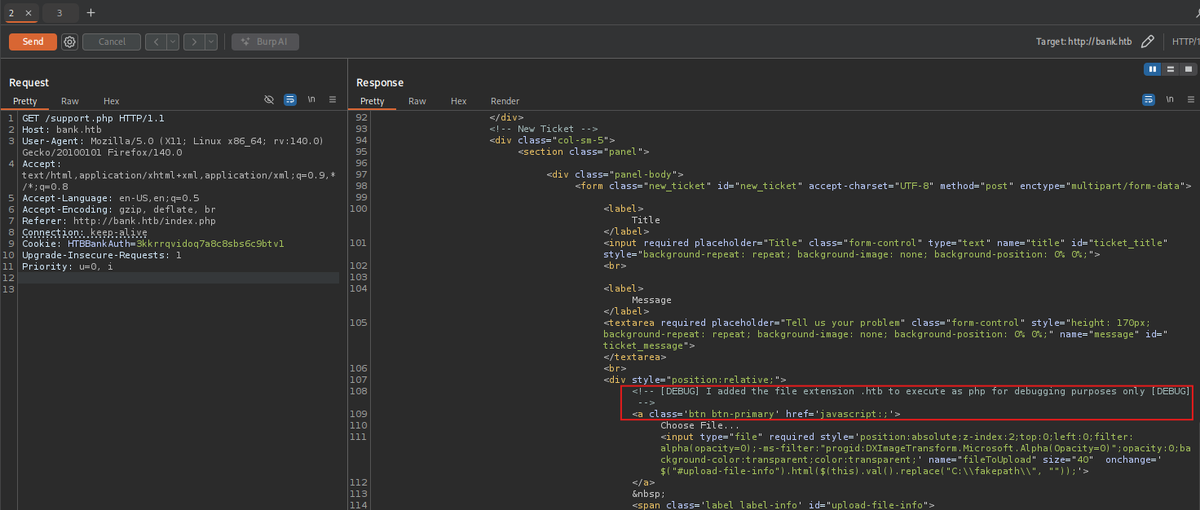The height and width of the screenshot is (510, 1200).
Task: Select side-by-side layout view
Action: pyautogui.click(x=1153, y=69)
